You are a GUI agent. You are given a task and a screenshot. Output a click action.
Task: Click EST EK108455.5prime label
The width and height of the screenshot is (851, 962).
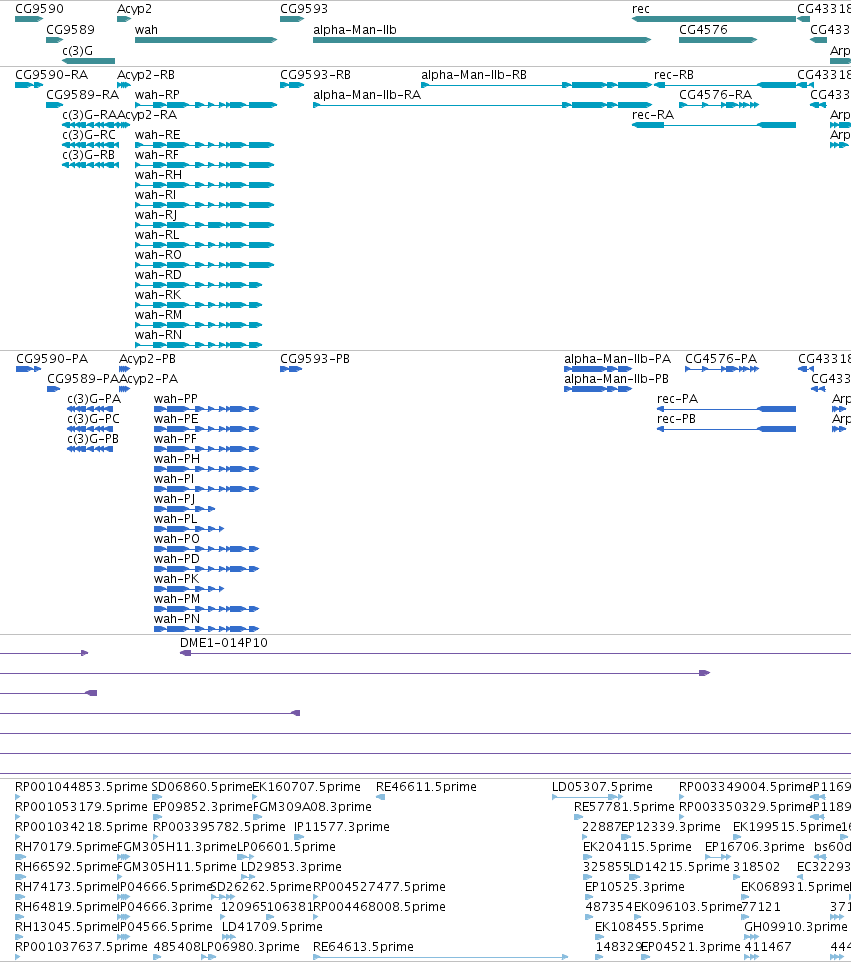pyautogui.click(x=649, y=927)
